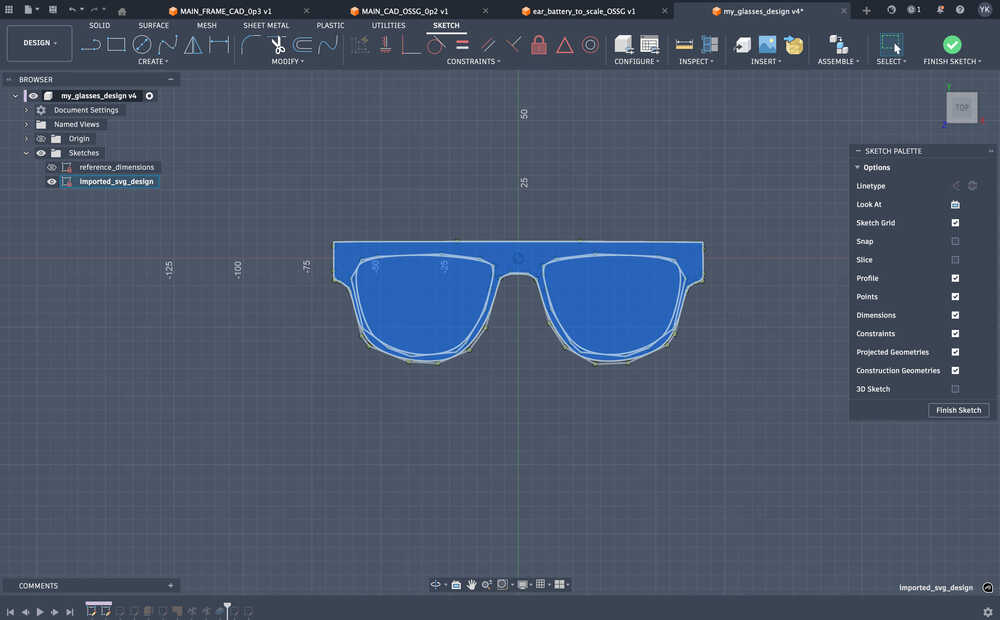Open the DESIGN workspace selector

click(x=39, y=43)
